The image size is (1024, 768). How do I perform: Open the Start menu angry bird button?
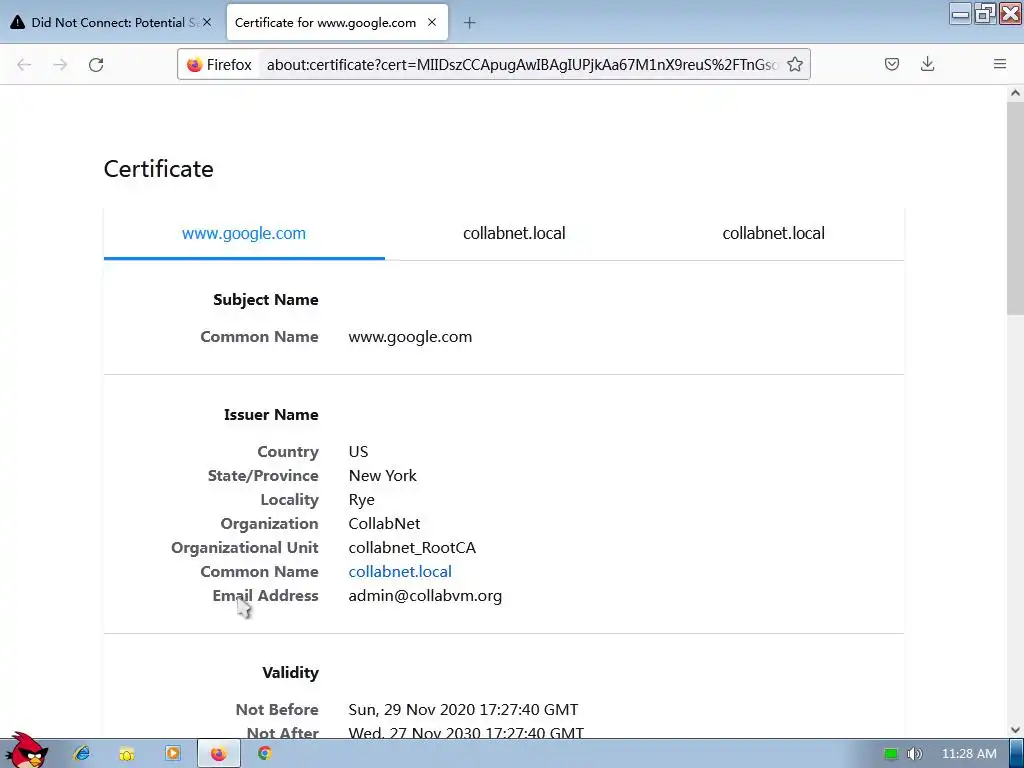tap(26, 751)
